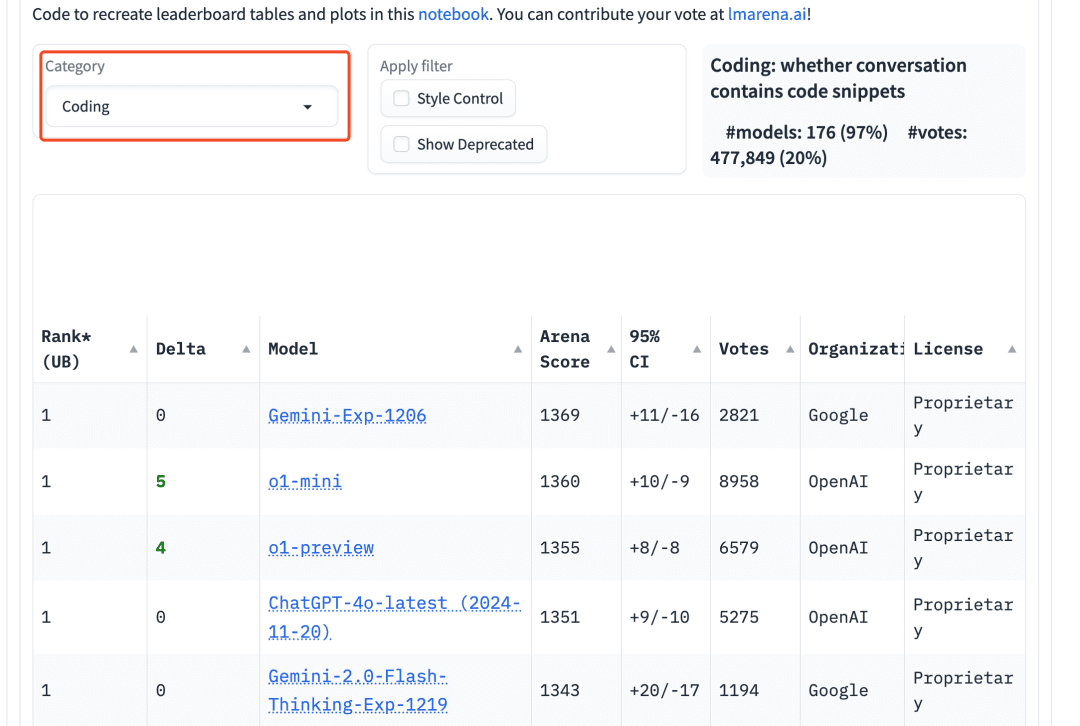This screenshot has width=1080, height=726.
Task: Open ChatGPT-4o-latest (2024-11-20) model link
Action: (394, 617)
